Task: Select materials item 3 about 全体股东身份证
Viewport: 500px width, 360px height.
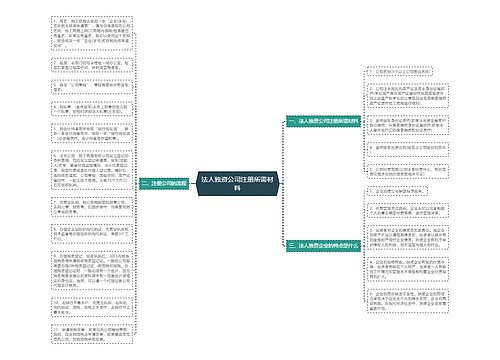Action: click(408, 125)
